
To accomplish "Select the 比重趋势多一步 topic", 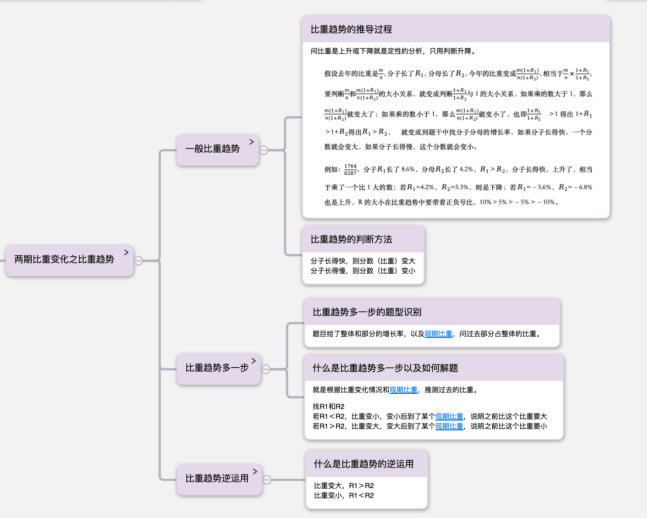I will coord(212,368).
